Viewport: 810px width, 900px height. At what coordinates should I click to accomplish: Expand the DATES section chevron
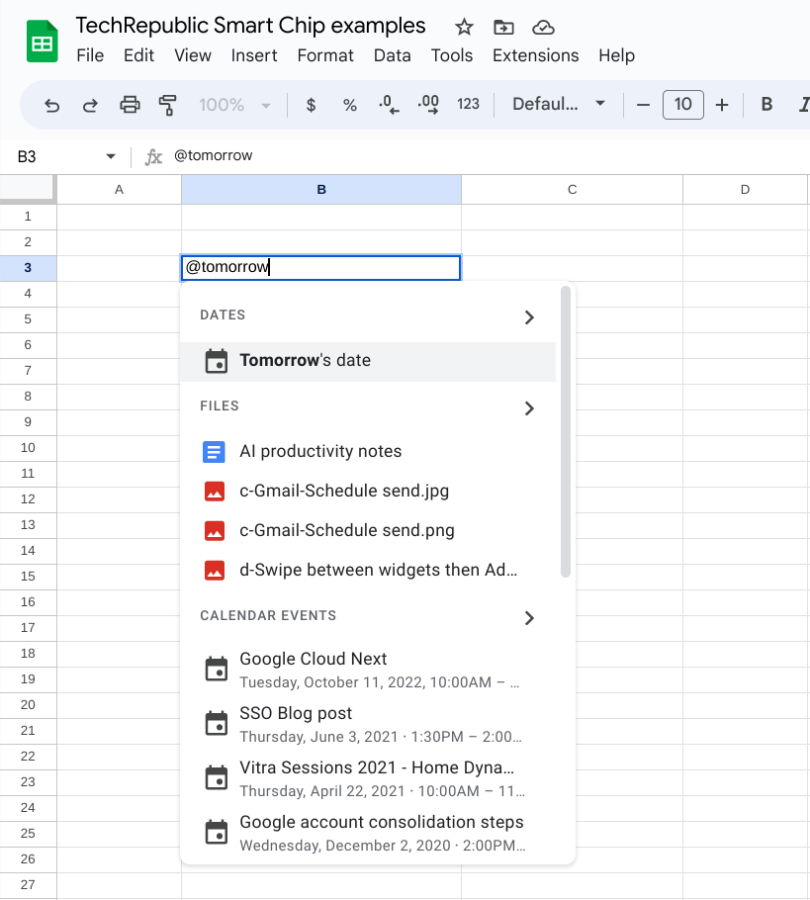(529, 315)
